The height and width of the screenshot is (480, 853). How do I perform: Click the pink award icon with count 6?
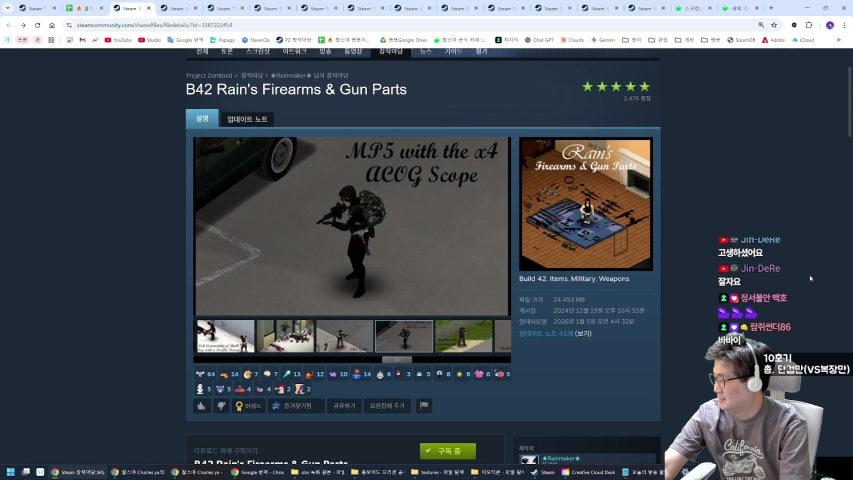482,374
